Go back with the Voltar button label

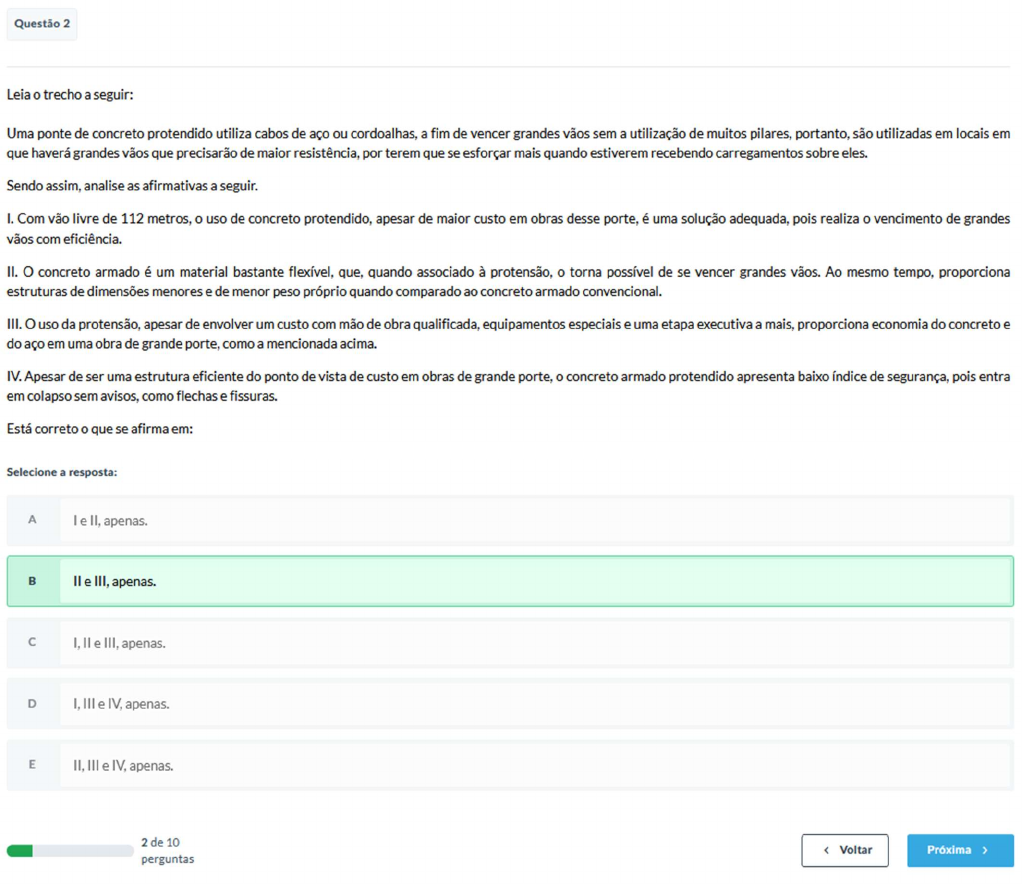pos(856,850)
